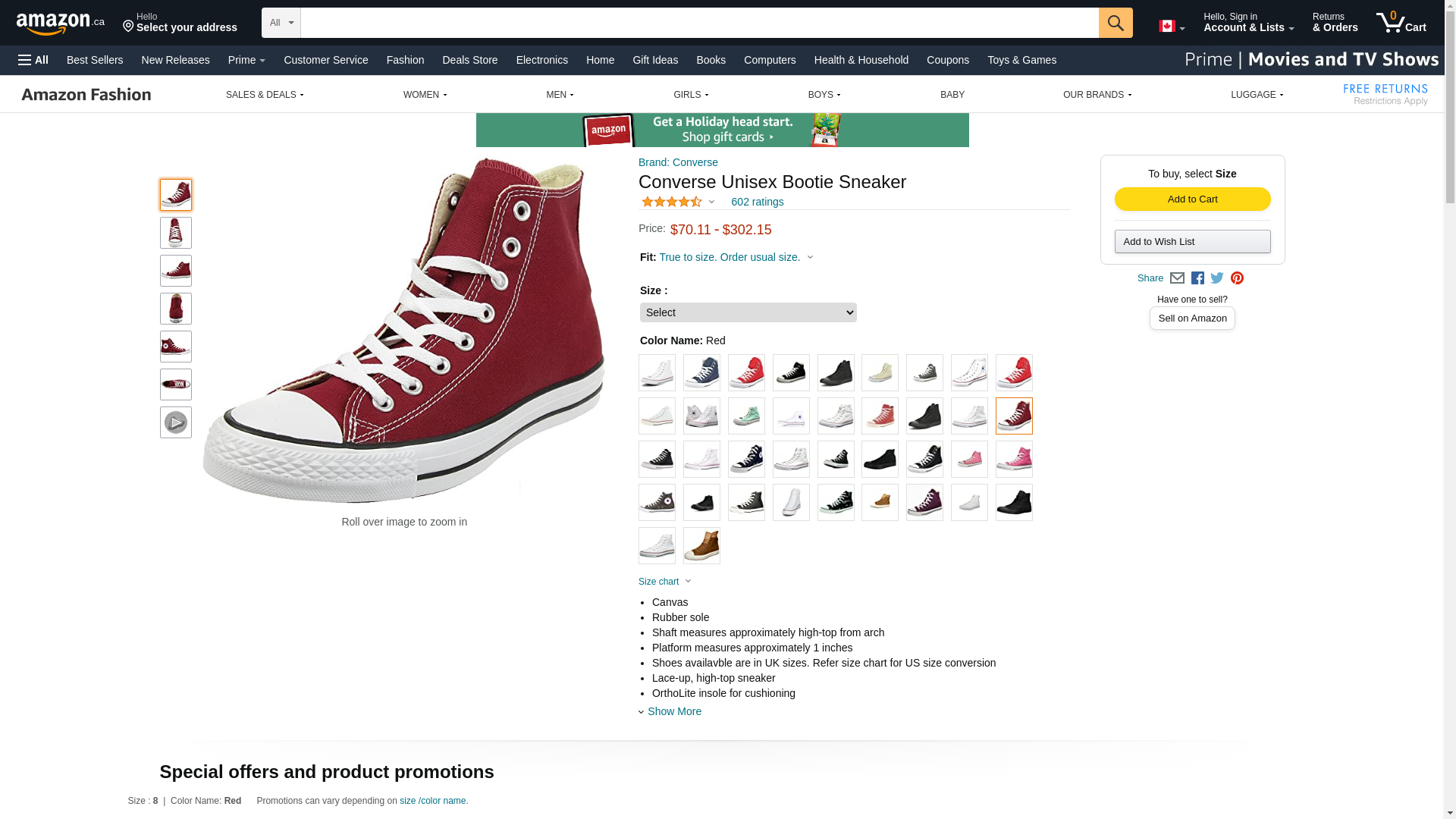Open the Canada flag language selector
Viewport: 1456px width, 819px height.
coord(1171,27)
